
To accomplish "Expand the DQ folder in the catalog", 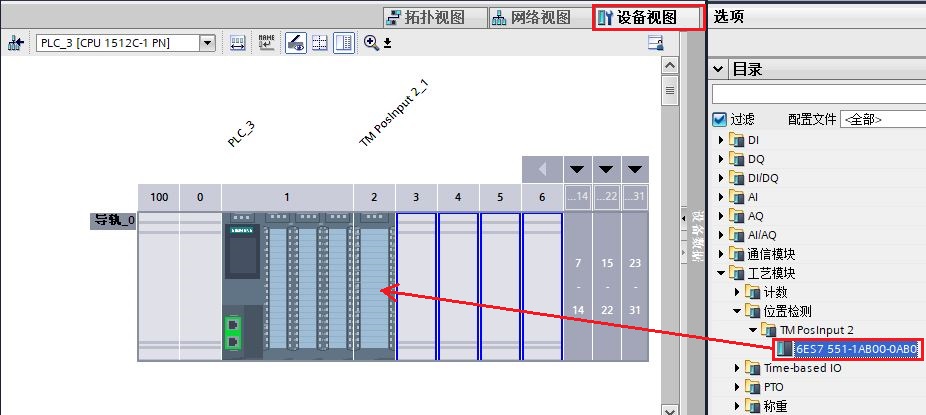I will coord(721,159).
